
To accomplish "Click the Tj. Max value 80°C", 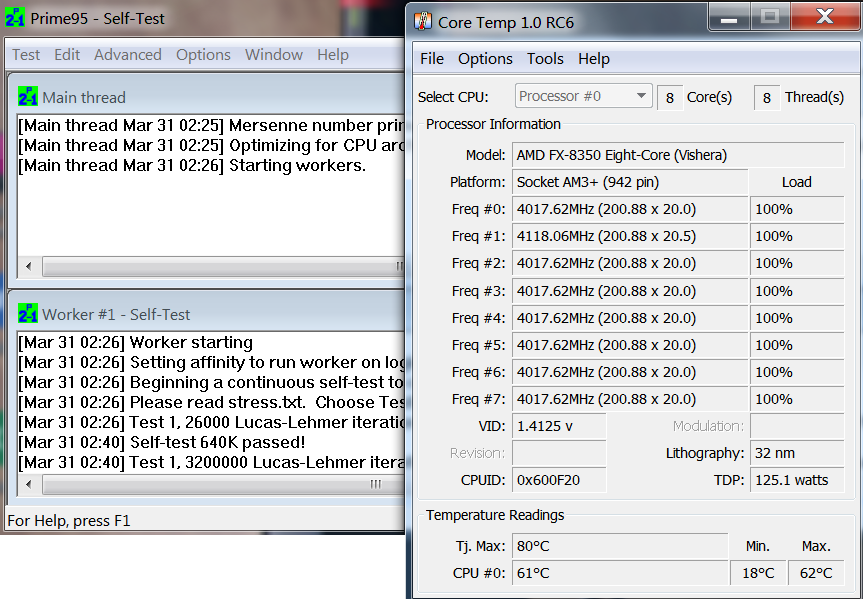I will [x=620, y=546].
